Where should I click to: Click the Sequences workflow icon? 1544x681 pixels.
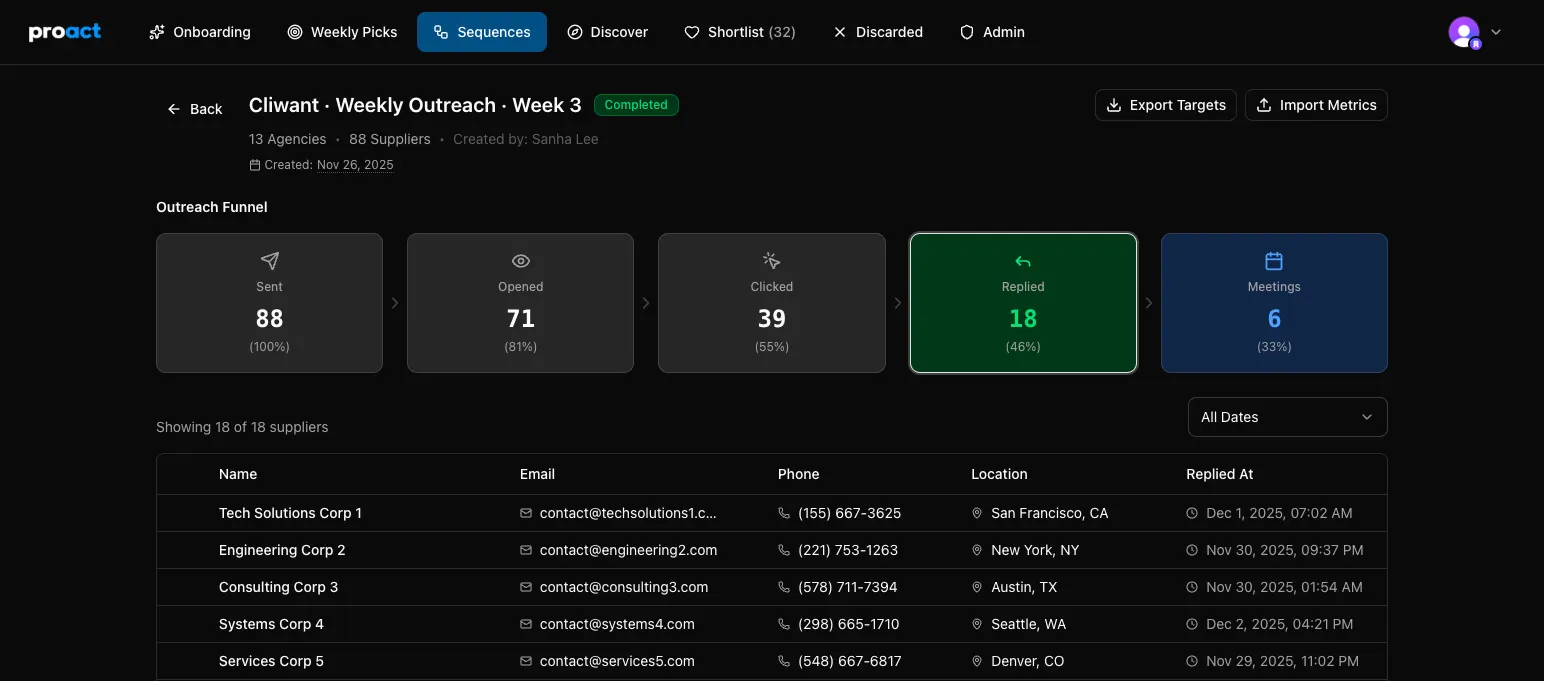[440, 31]
